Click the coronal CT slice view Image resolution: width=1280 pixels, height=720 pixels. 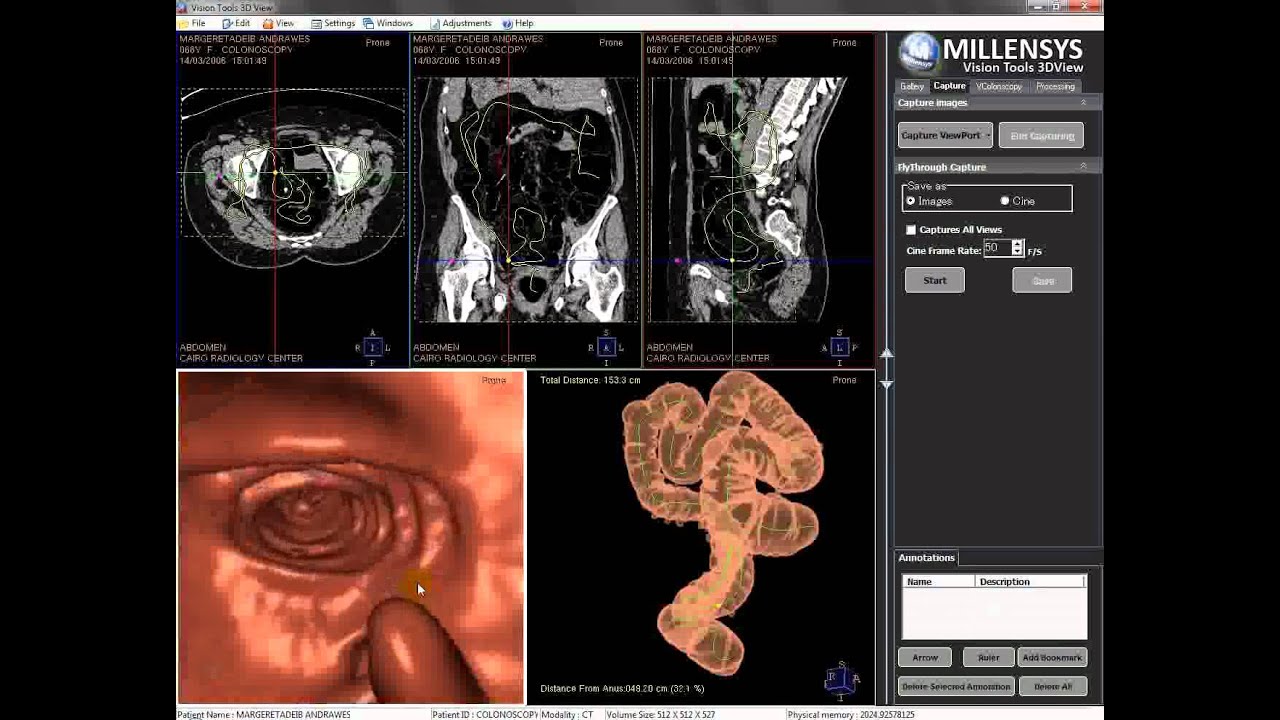526,200
